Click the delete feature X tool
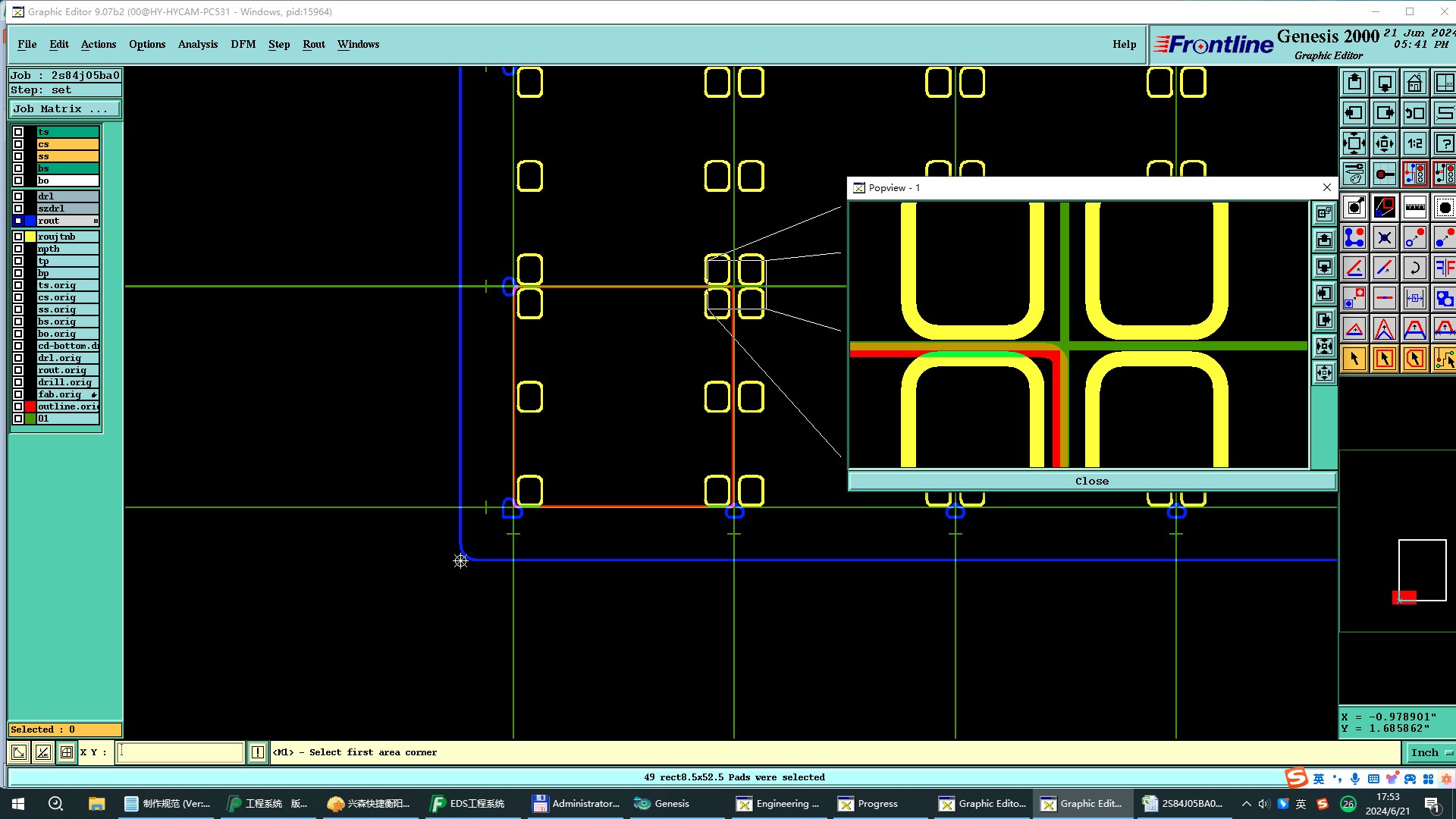This screenshot has height=819, width=1456. pyautogui.click(x=1384, y=237)
